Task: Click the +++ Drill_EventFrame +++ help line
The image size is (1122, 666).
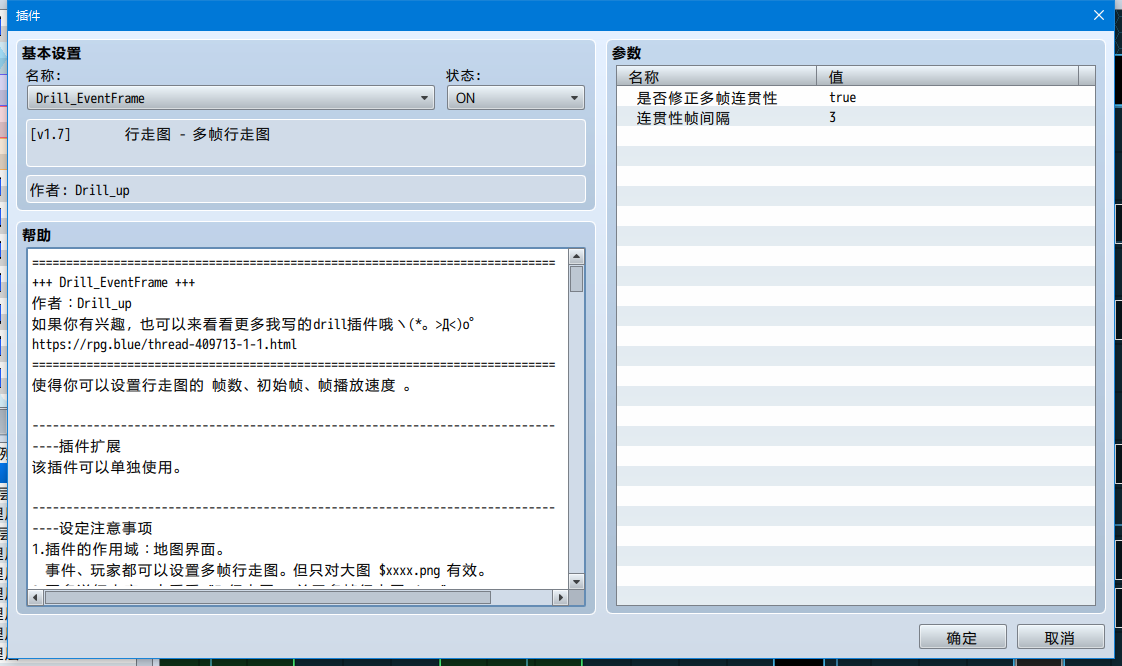Action: point(114,283)
